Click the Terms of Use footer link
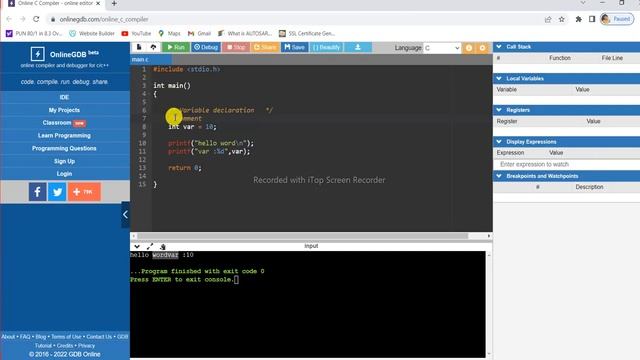 tap(66, 337)
